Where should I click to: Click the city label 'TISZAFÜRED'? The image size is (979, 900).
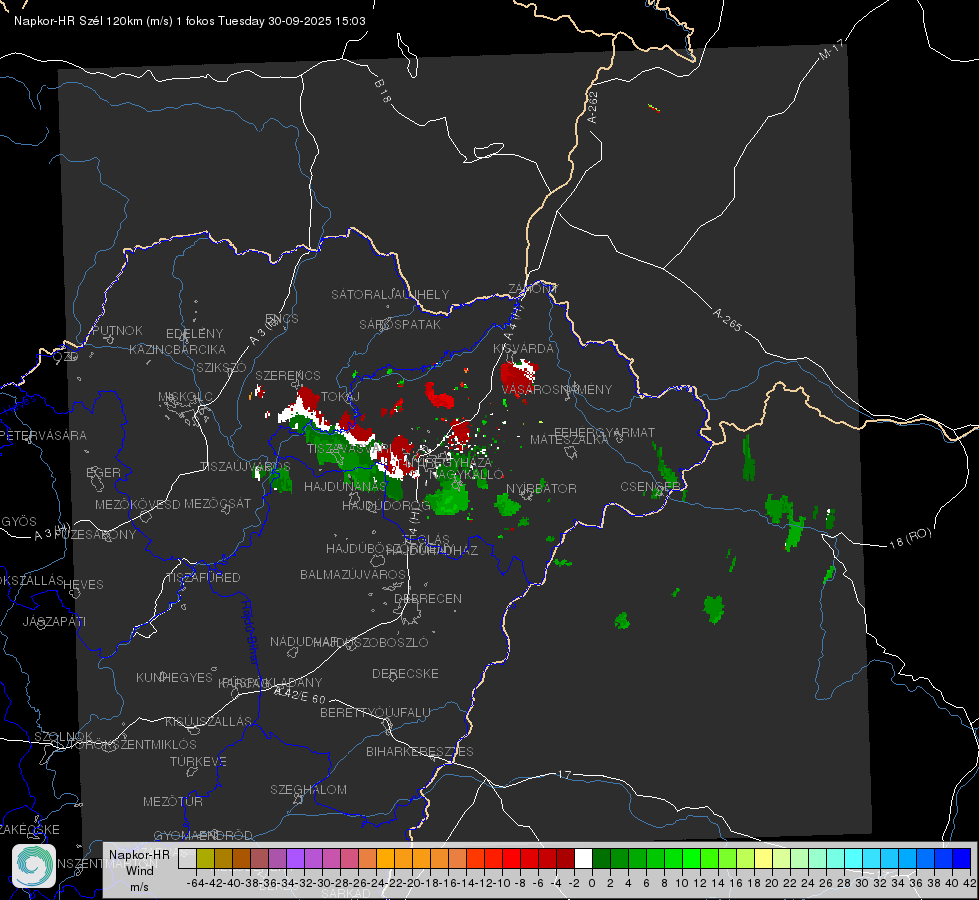(204, 577)
